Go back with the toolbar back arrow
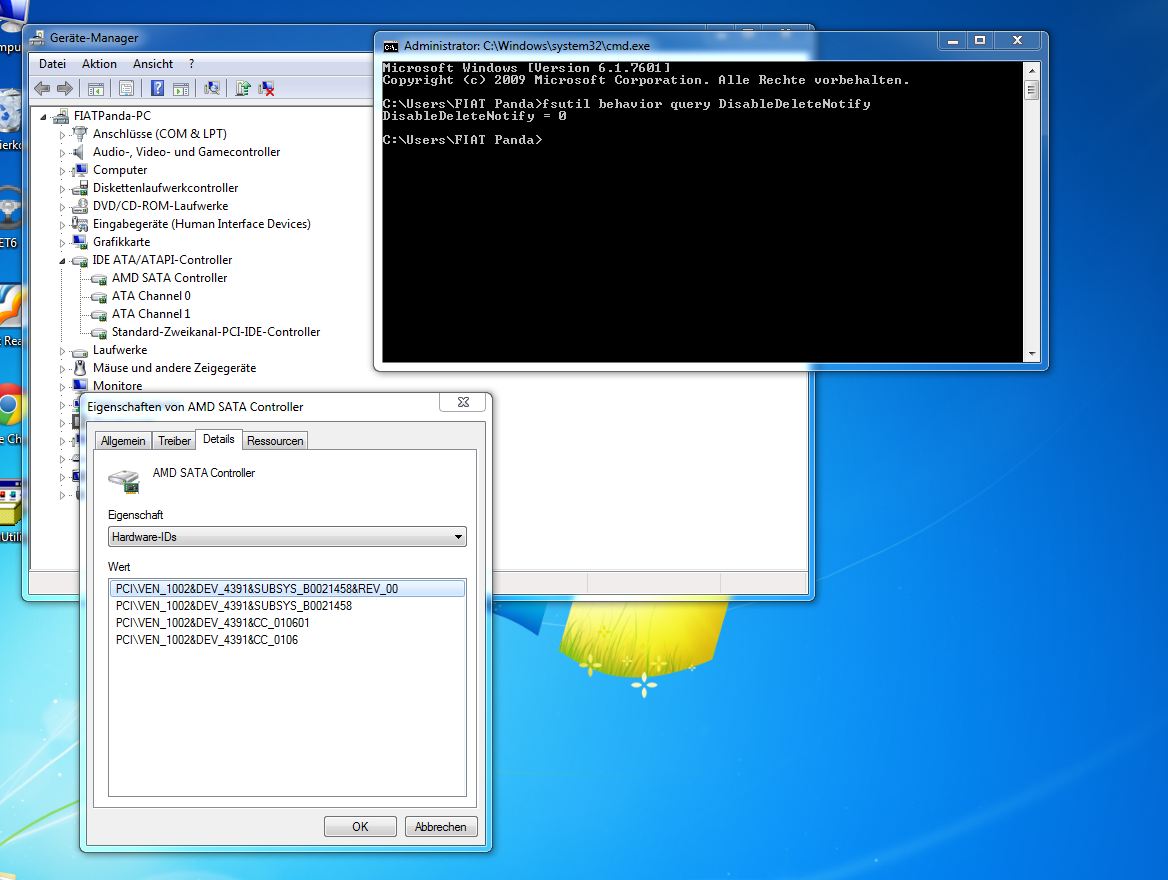 pyautogui.click(x=42, y=89)
